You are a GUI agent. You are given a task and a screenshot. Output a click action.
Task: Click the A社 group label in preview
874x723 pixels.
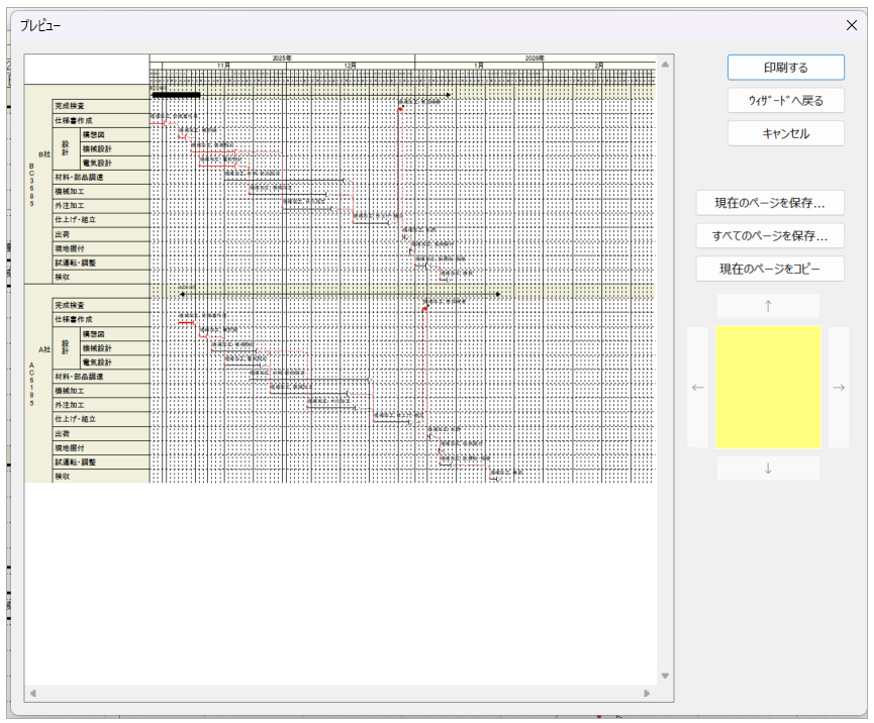click(43, 349)
